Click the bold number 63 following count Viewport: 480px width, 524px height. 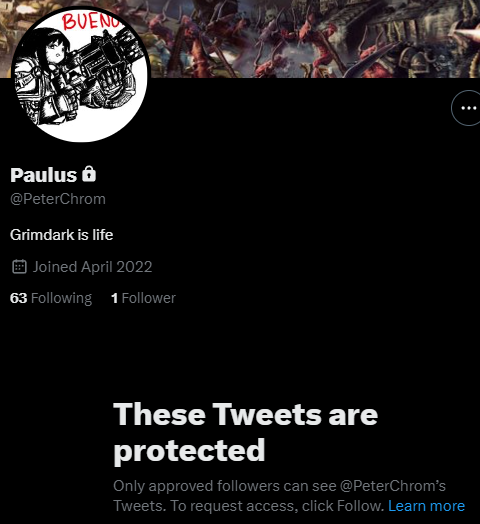pyautogui.click(x=18, y=298)
